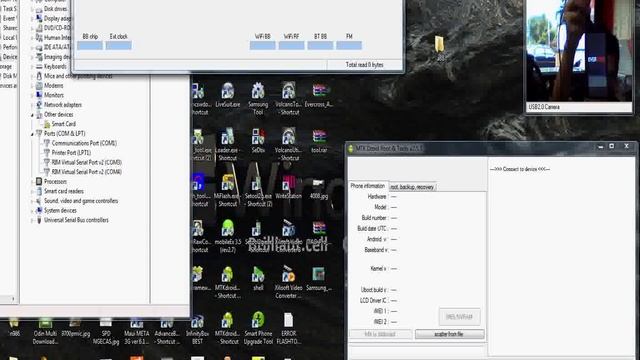
Task: Click the BT BB status indicator bar
Action: pos(320,46)
